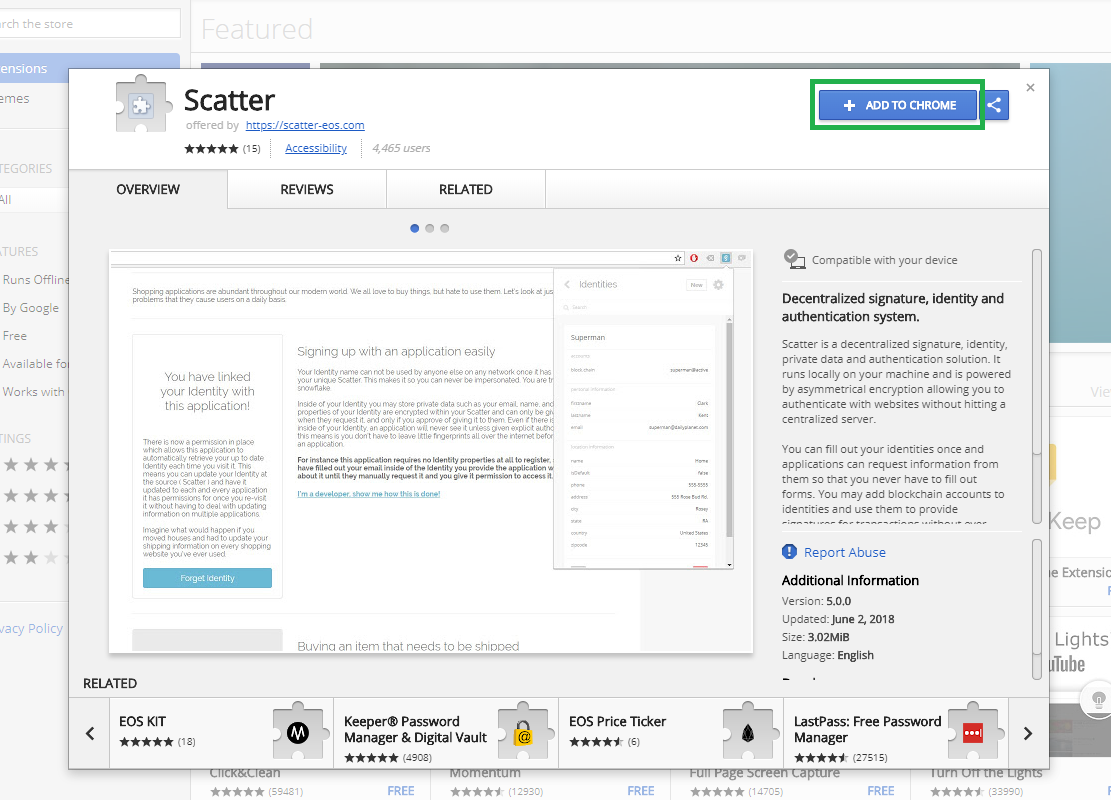Select the third slideshow dot

pos(444,228)
